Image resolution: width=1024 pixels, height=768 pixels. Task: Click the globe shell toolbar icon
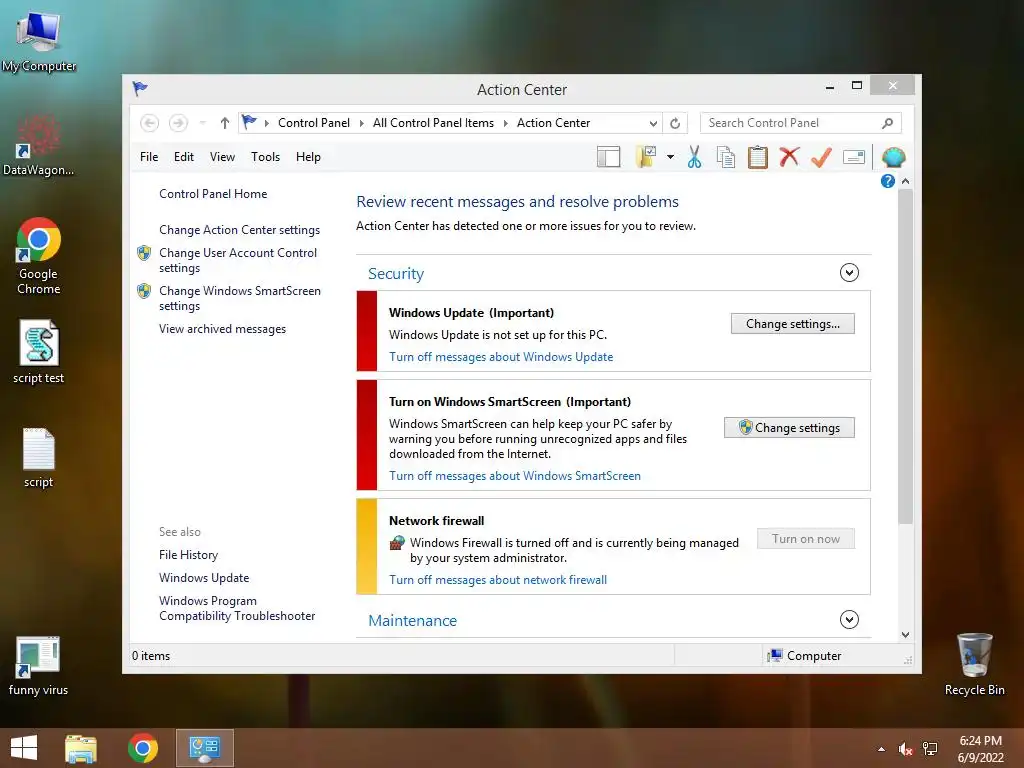pyautogui.click(x=893, y=157)
